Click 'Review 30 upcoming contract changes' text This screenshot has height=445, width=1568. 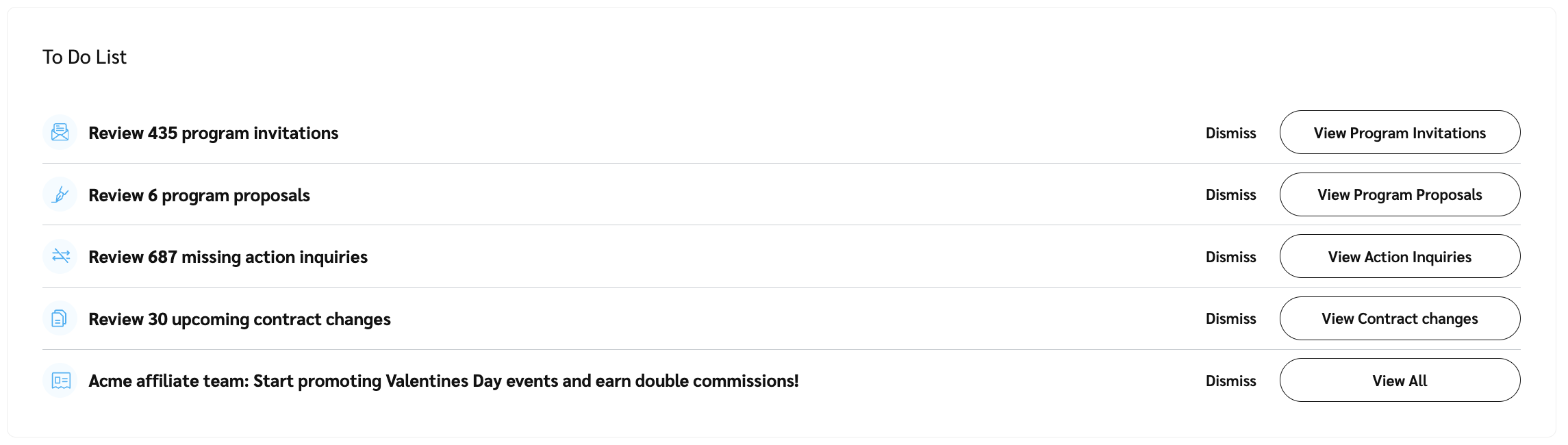[239, 319]
